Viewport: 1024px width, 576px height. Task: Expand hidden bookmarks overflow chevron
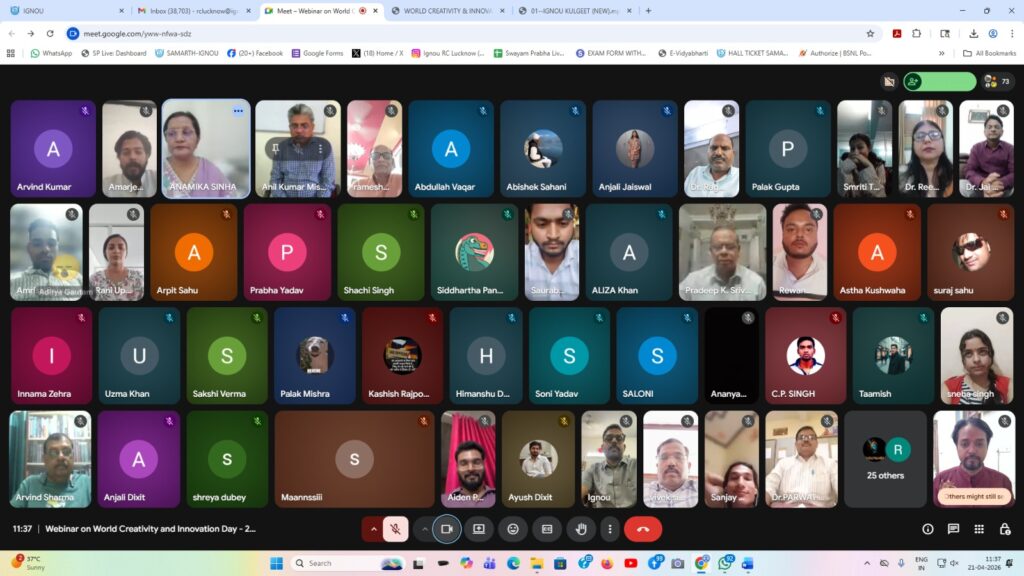pyautogui.click(x=941, y=53)
